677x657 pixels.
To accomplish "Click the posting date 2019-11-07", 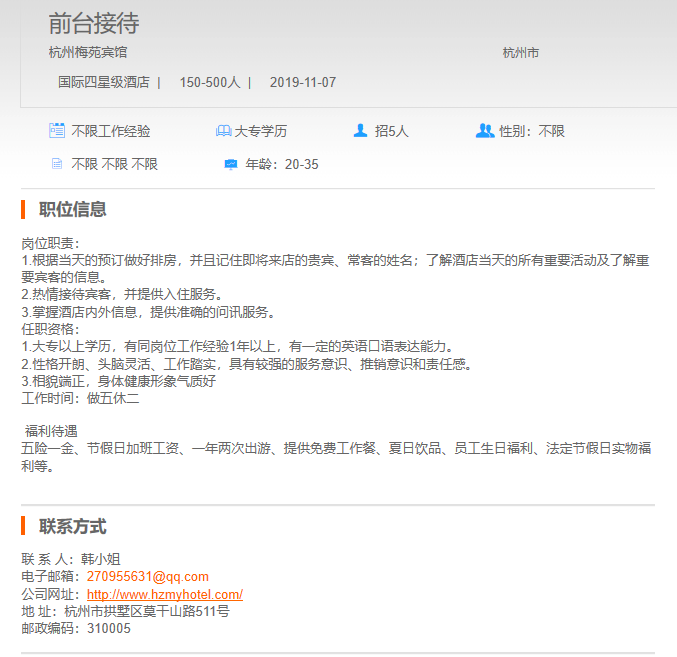I will tap(303, 82).
